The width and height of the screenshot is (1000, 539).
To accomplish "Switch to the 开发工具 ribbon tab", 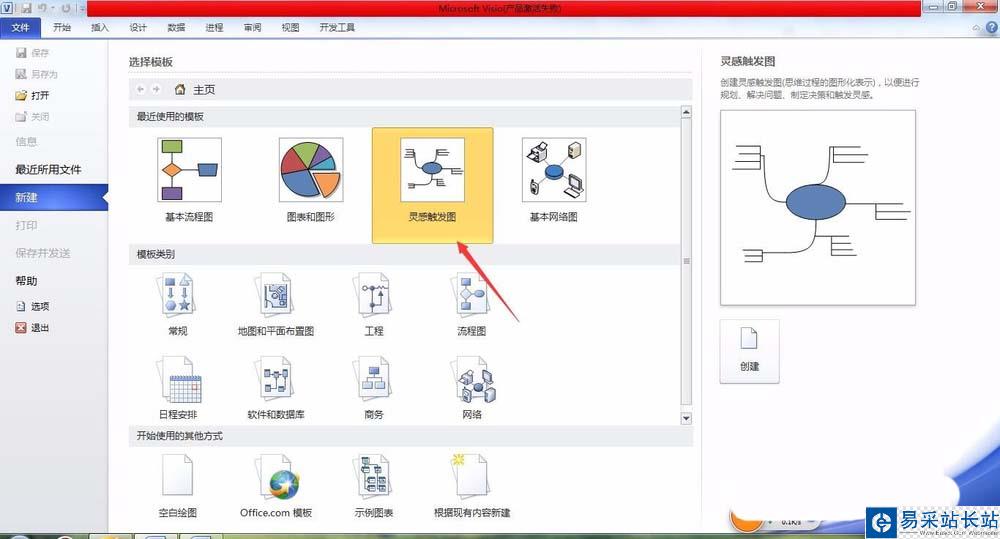I will point(337,27).
